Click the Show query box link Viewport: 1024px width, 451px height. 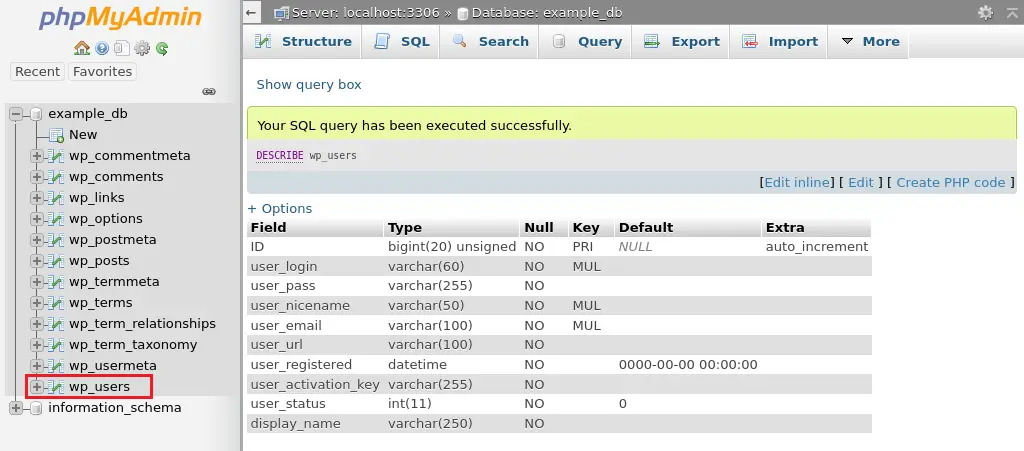(309, 85)
